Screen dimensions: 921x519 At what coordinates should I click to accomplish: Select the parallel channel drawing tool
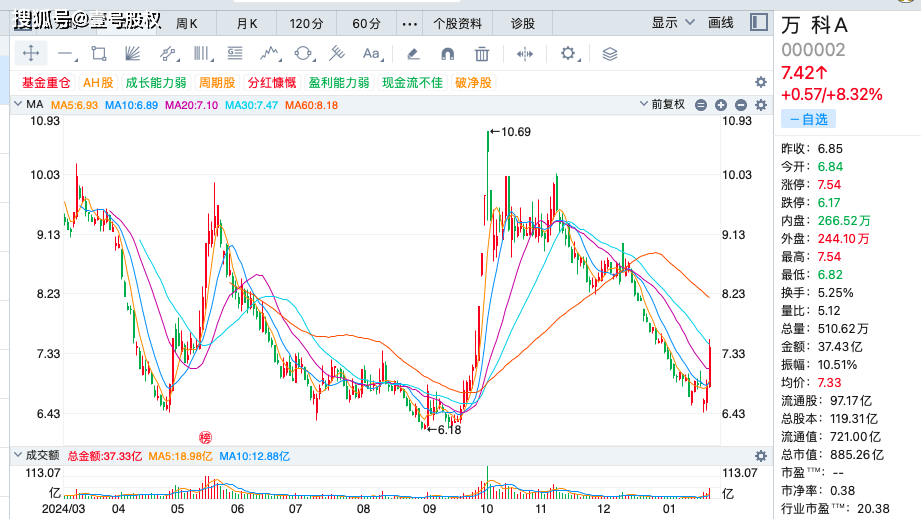[x=169, y=54]
